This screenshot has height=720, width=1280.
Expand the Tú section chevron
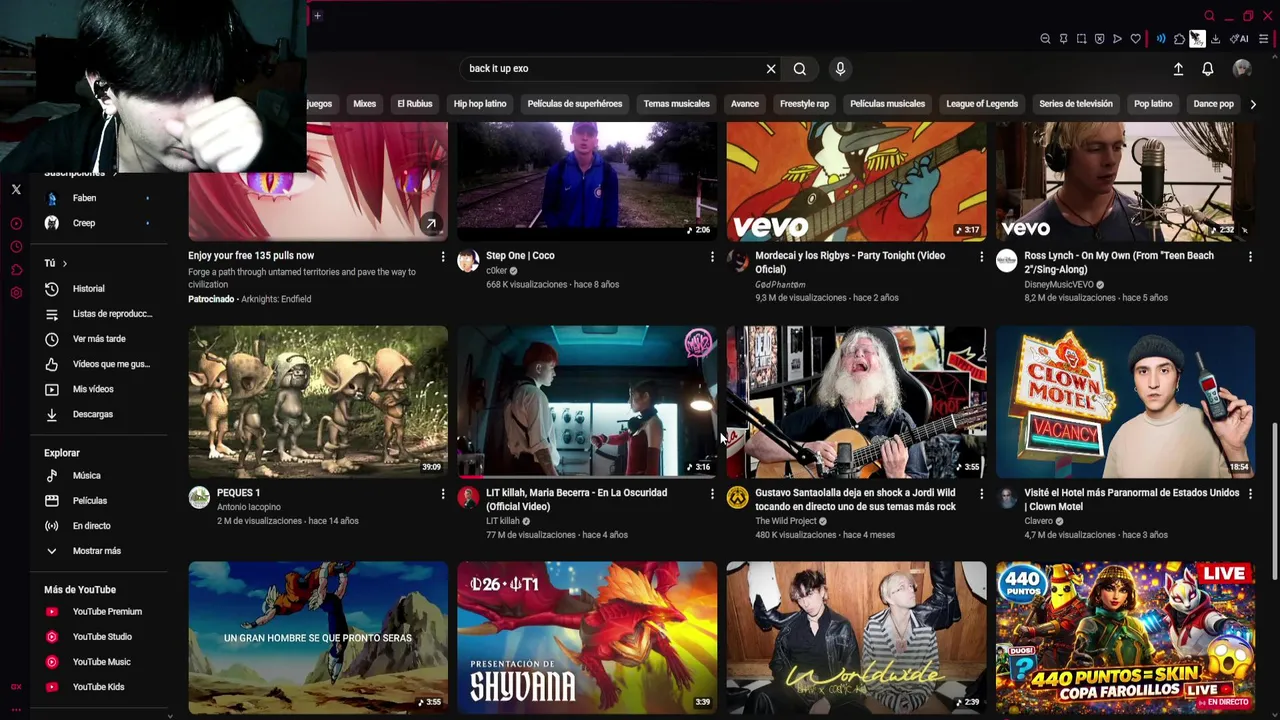pos(64,263)
